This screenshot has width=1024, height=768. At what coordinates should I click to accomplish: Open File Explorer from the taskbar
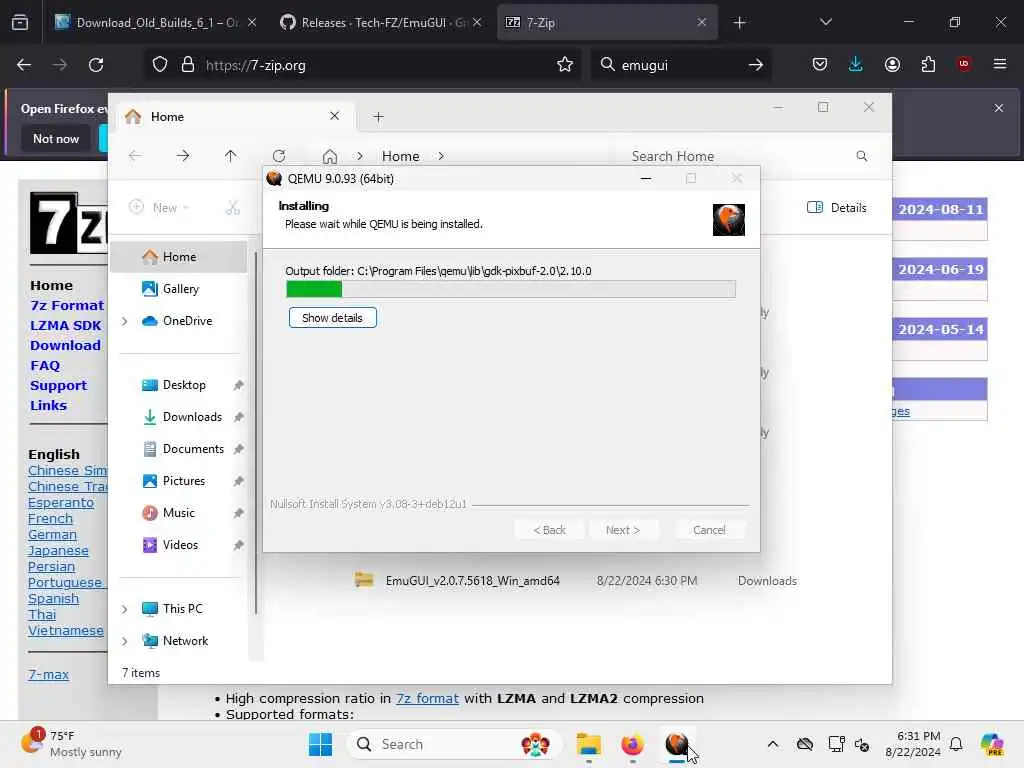588,744
